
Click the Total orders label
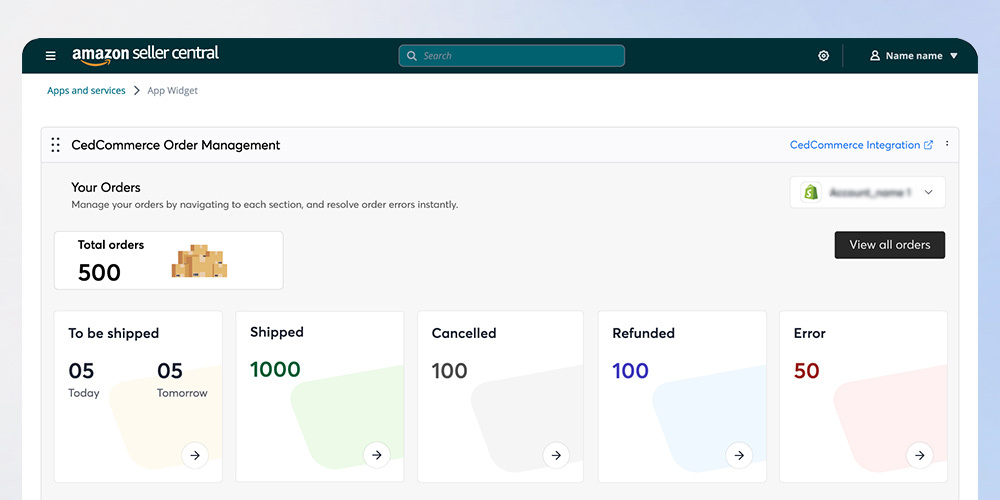(x=111, y=245)
